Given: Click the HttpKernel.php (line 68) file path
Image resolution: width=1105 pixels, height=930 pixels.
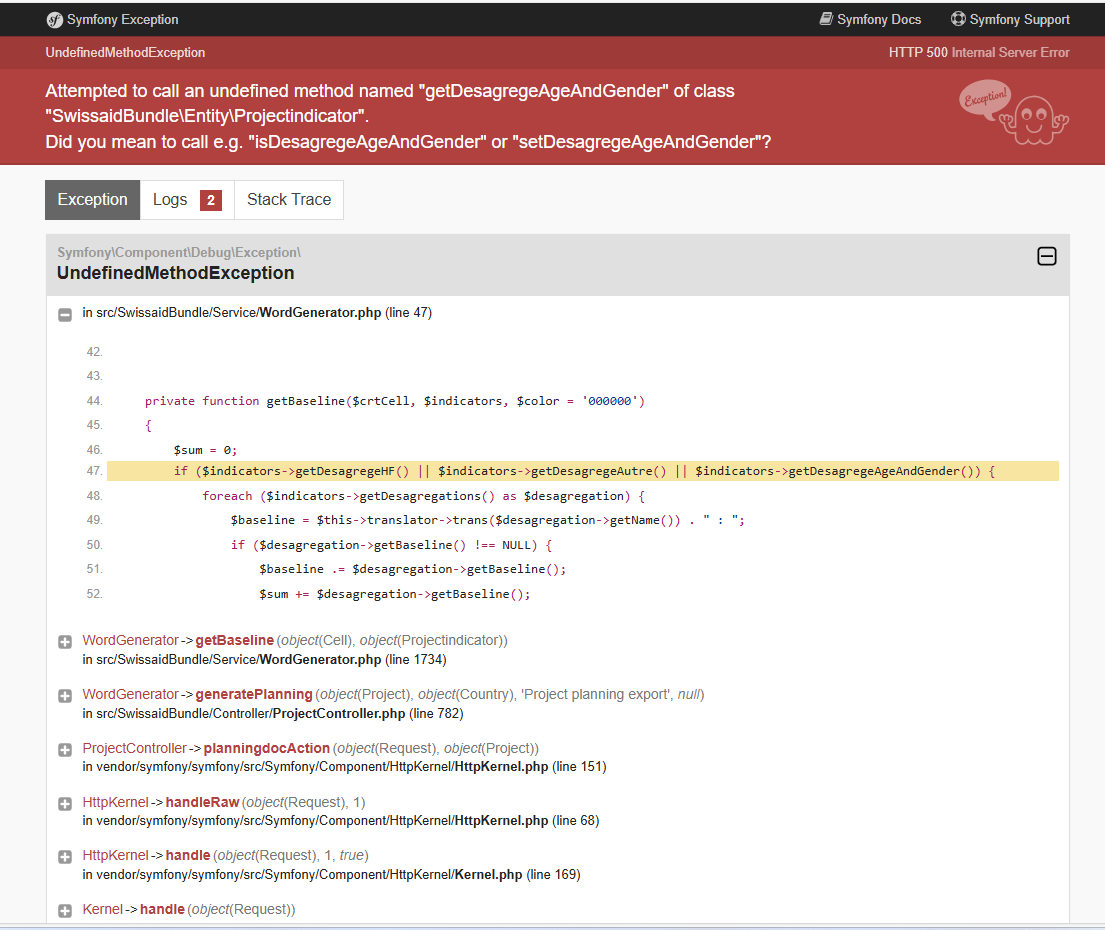Looking at the screenshot, I should tap(341, 821).
